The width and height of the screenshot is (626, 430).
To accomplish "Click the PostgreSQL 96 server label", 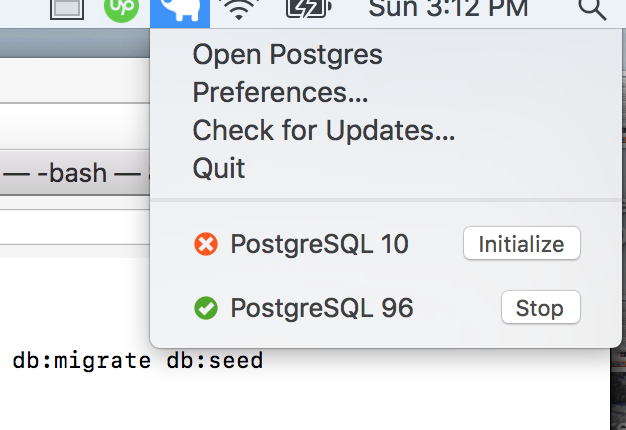I will [x=321, y=309].
